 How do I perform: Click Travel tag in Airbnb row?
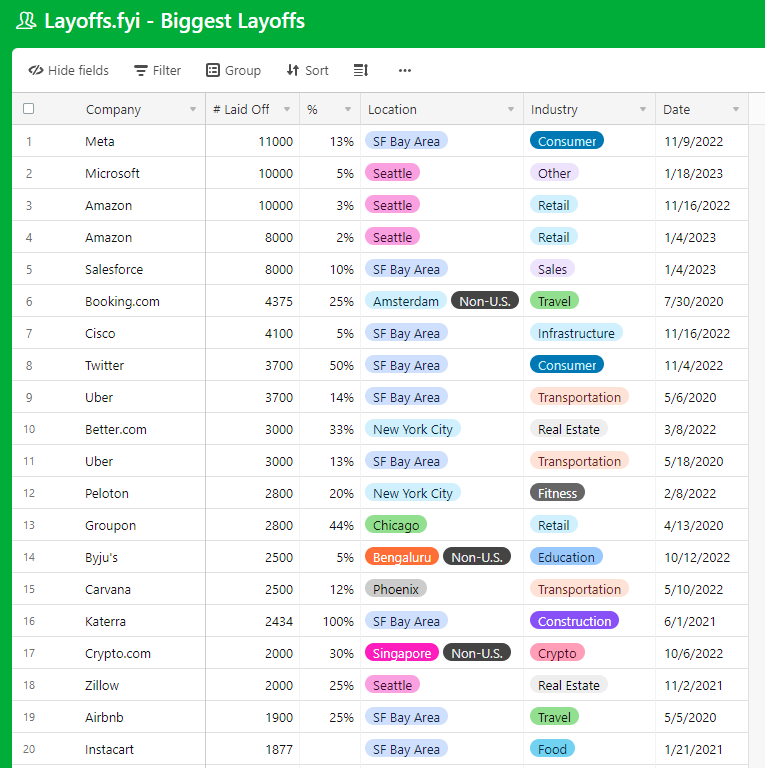[x=554, y=717]
